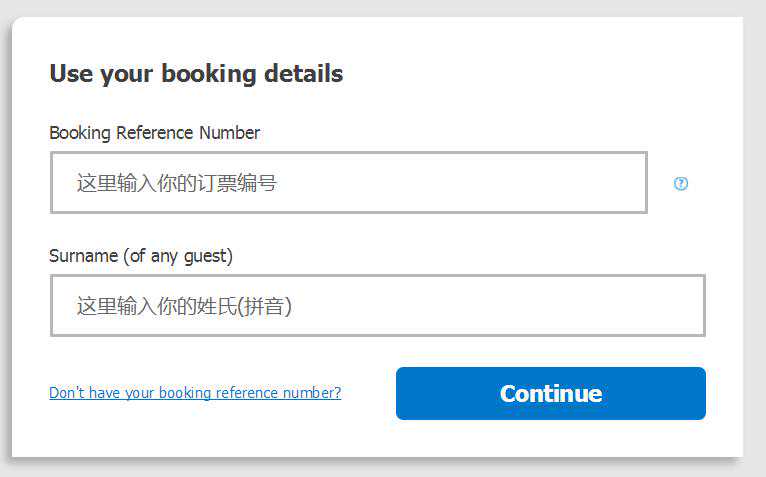The width and height of the screenshot is (766, 477).
Task: Submit booking details with the blue Continue button
Action: [550, 393]
